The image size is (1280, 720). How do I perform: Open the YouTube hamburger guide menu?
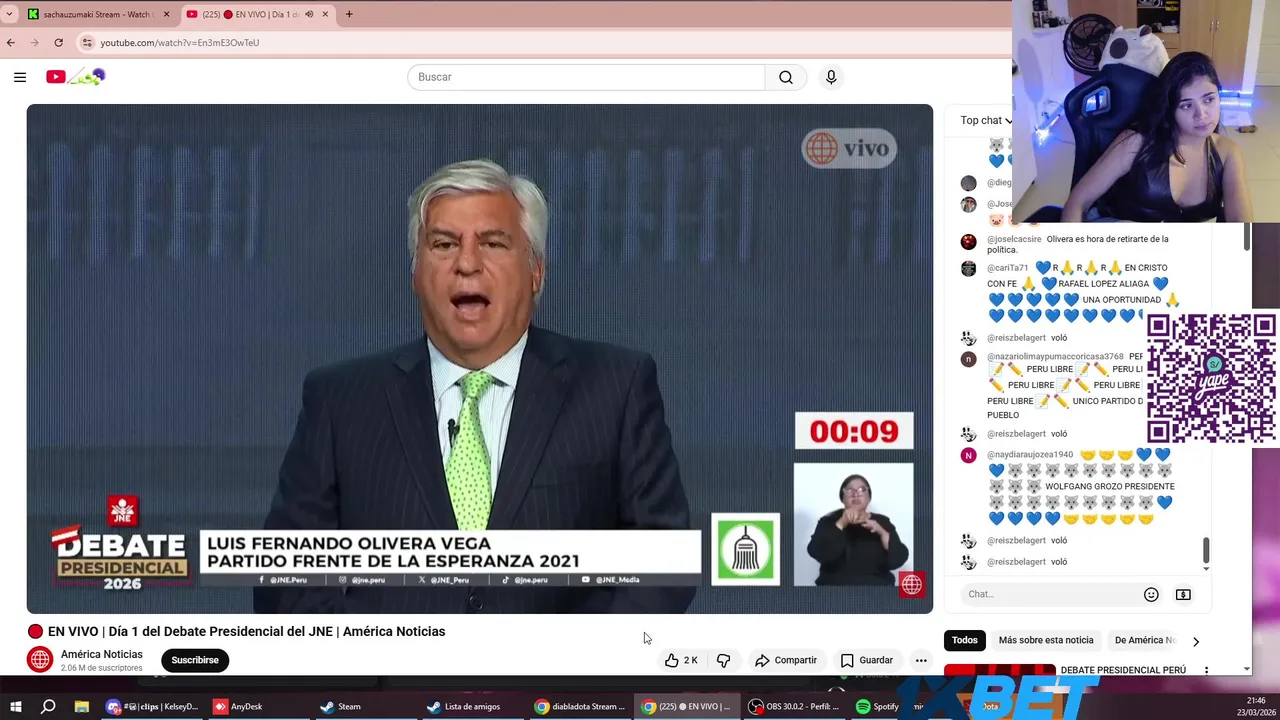(x=20, y=77)
